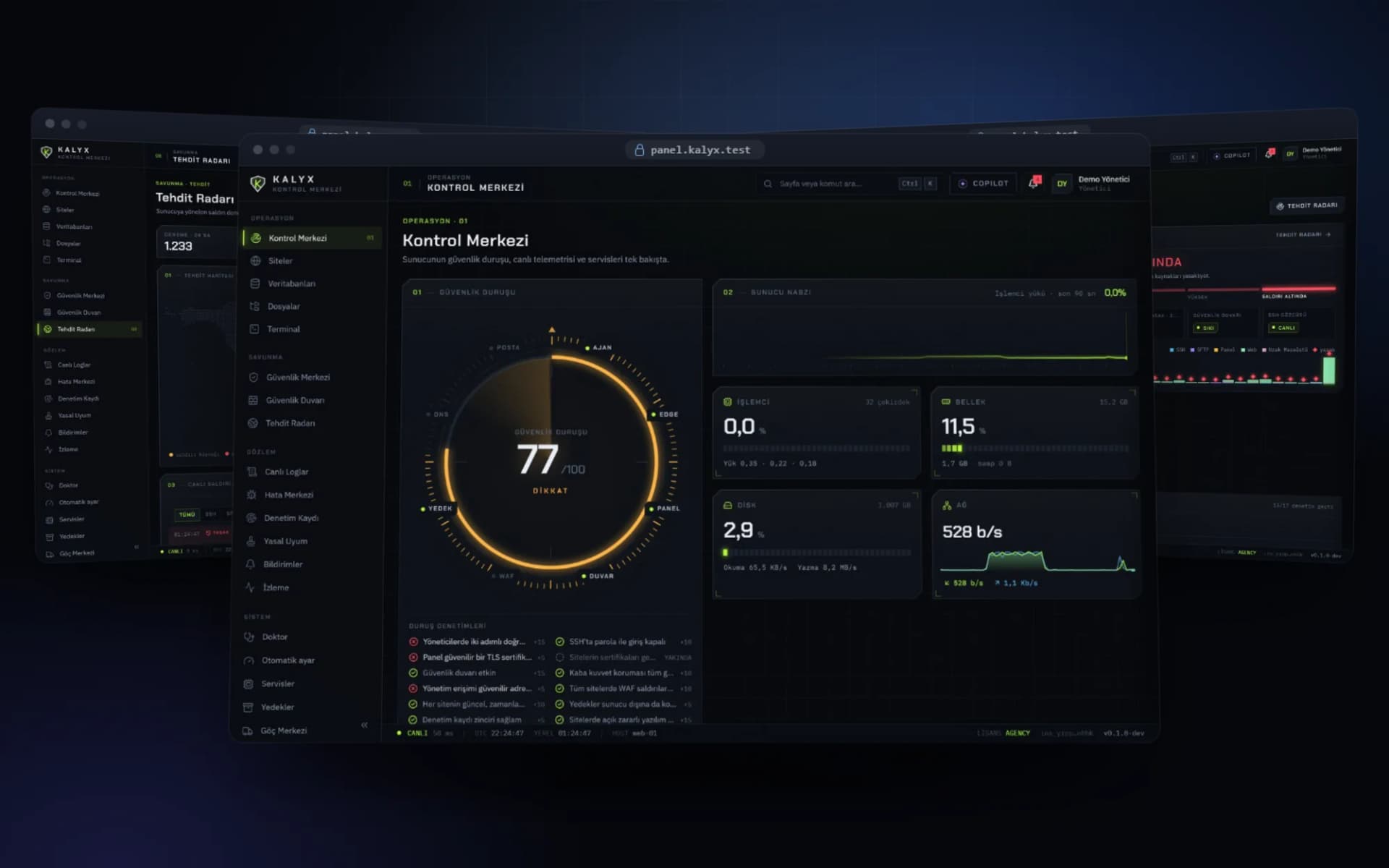
Task: Click the 528 b/s network value
Action: click(972, 532)
